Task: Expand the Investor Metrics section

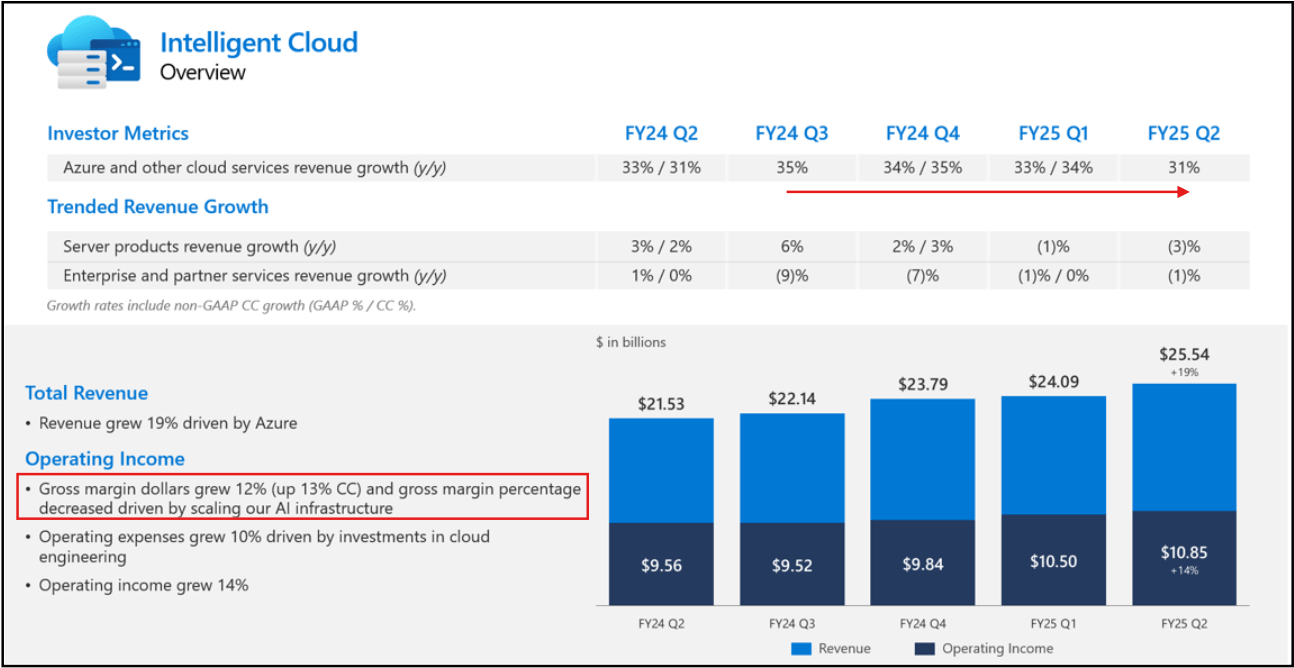Action: click(118, 133)
